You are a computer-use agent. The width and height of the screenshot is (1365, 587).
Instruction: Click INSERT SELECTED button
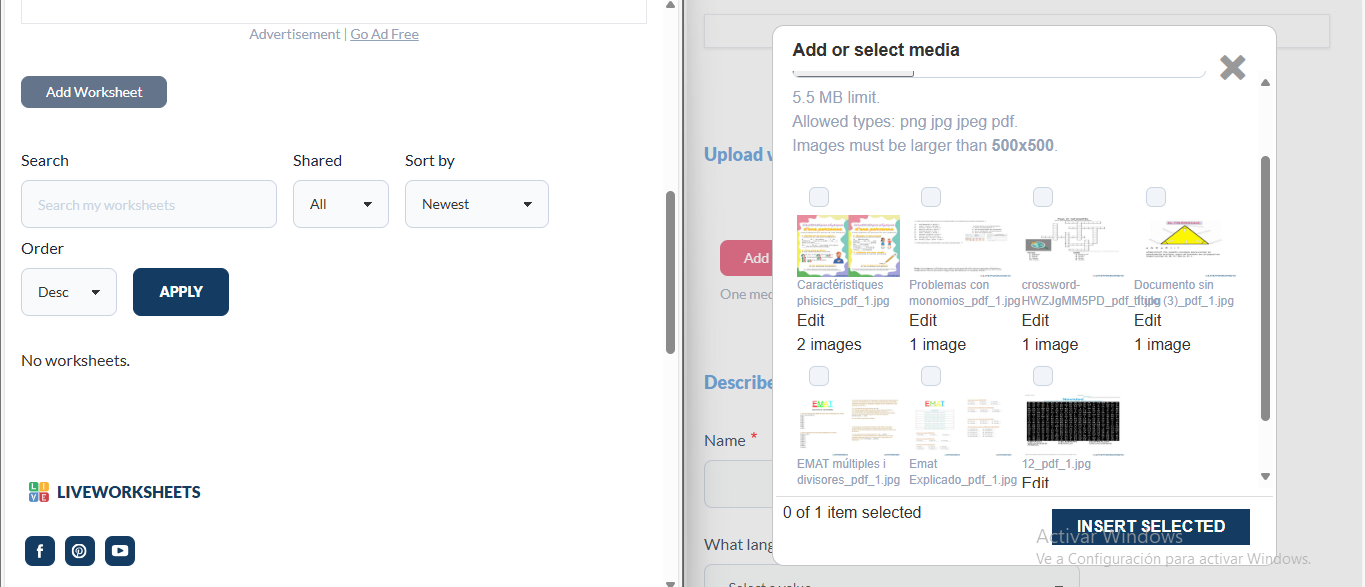click(x=1150, y=526)
